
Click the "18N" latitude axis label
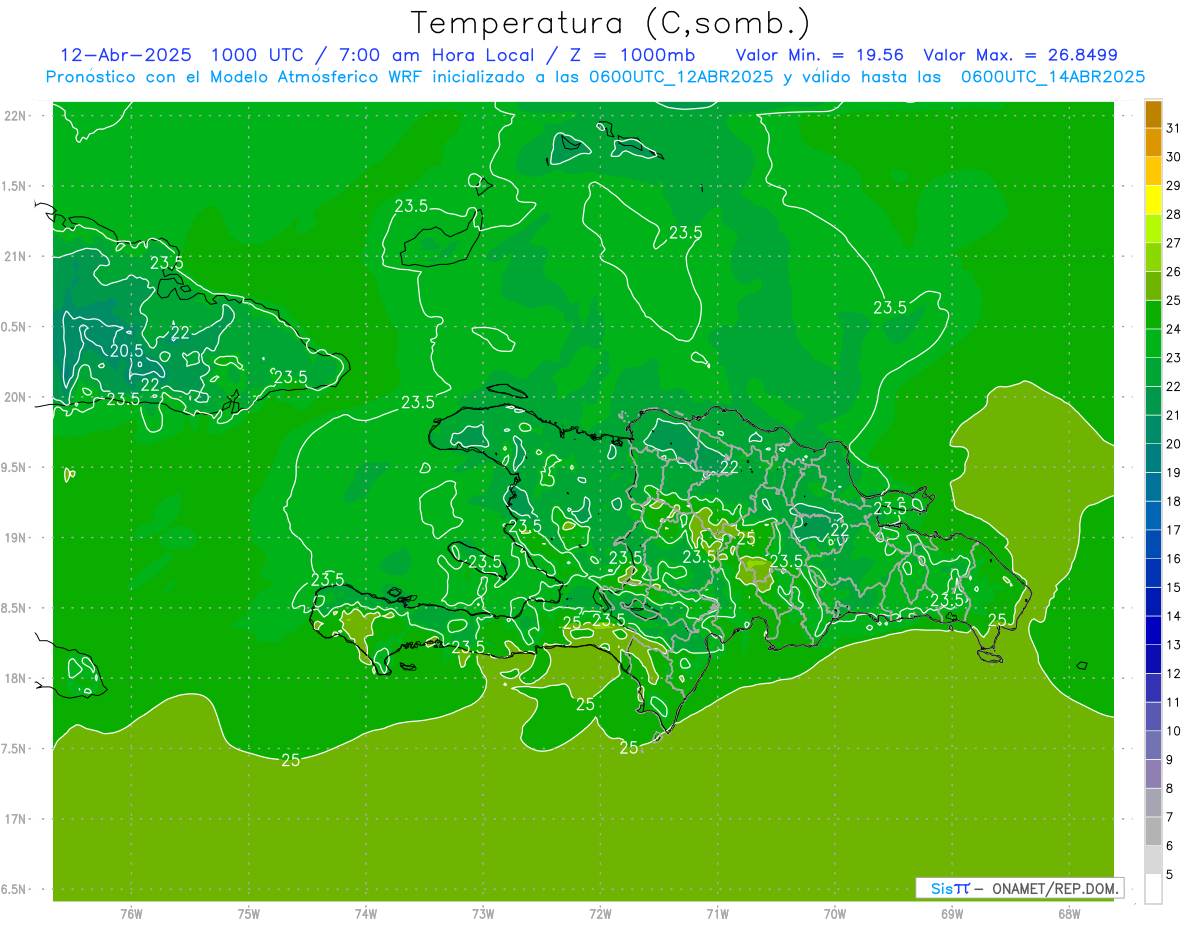(x=15, y=679)
